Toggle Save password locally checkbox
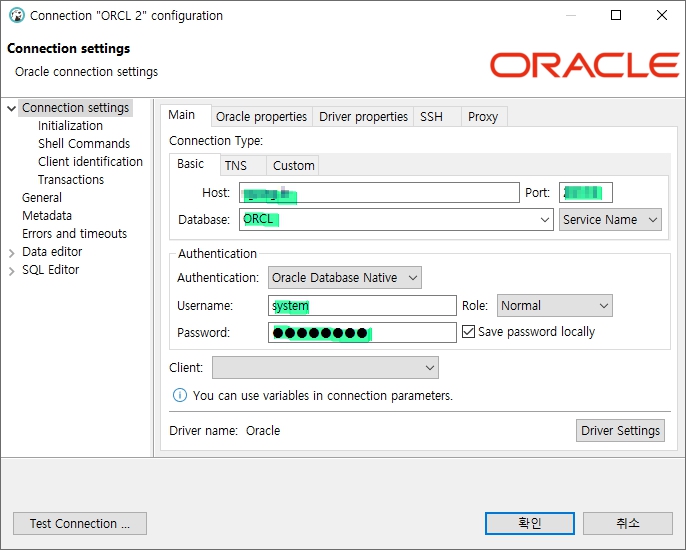The image size is (686, 550). click(468, 332)
